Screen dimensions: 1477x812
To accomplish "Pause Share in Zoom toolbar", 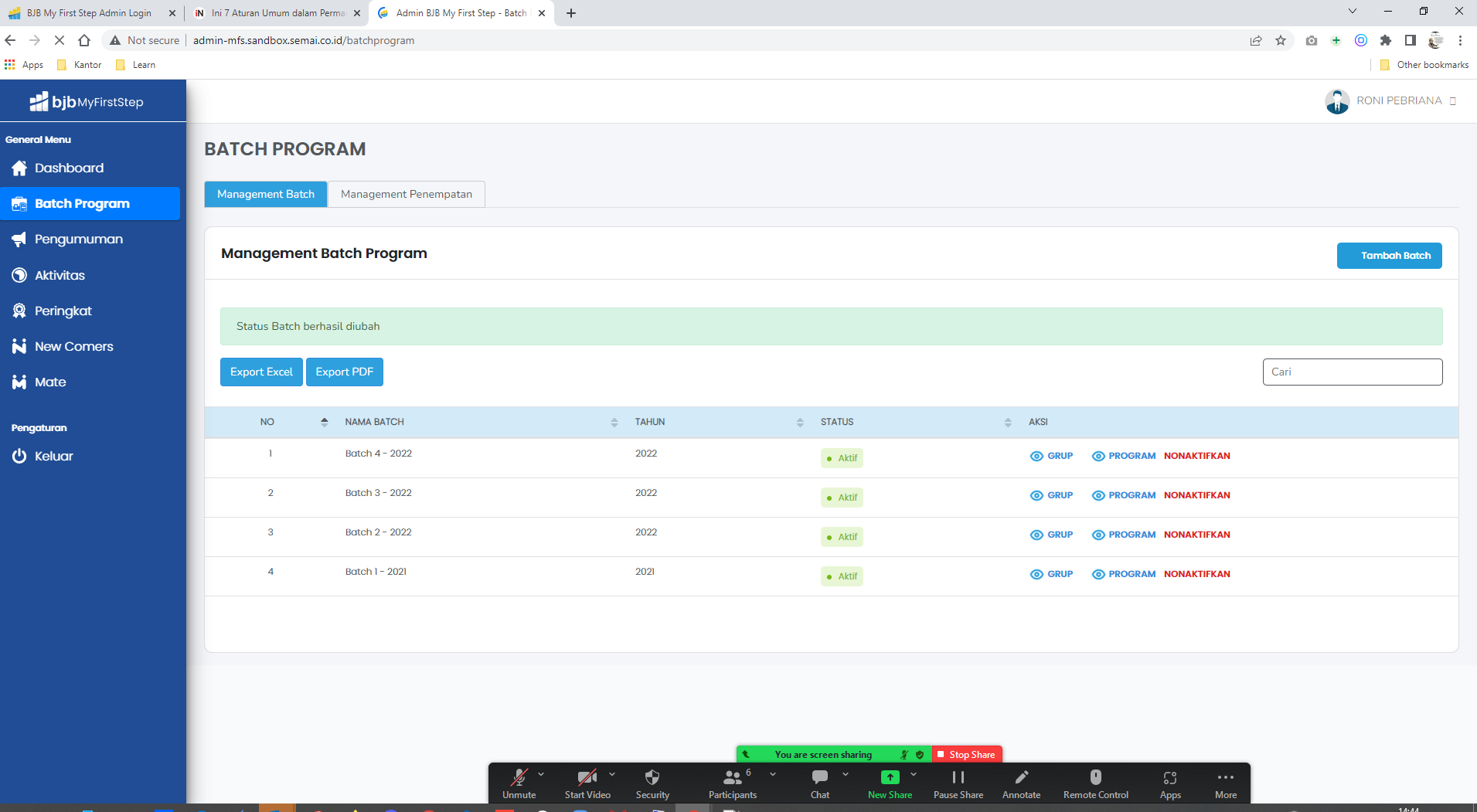I will [x=958, y=783].
